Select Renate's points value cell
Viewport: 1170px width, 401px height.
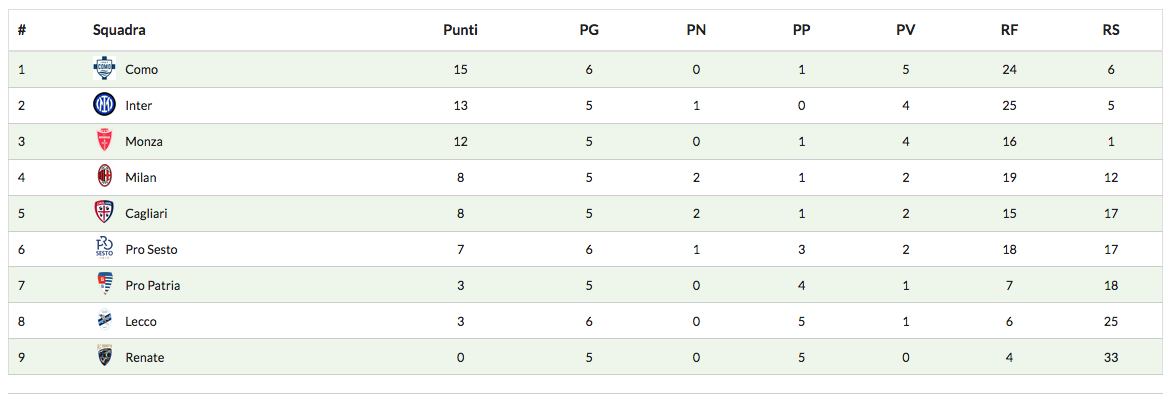(x=460, y=358)
